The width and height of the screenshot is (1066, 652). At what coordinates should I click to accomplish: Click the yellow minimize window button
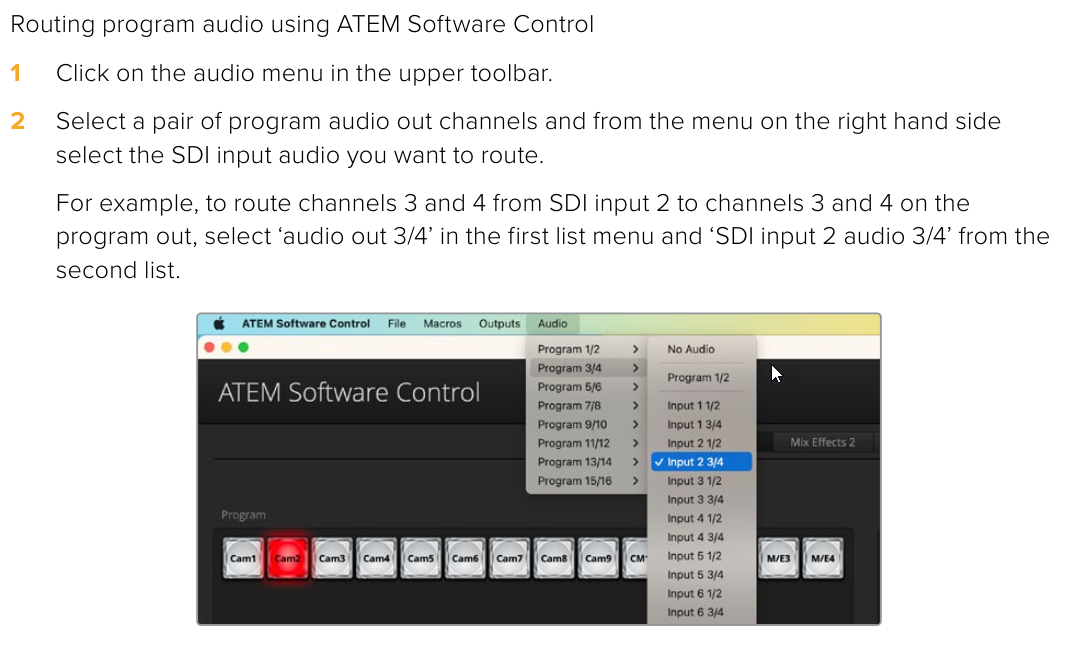point(226,347)
